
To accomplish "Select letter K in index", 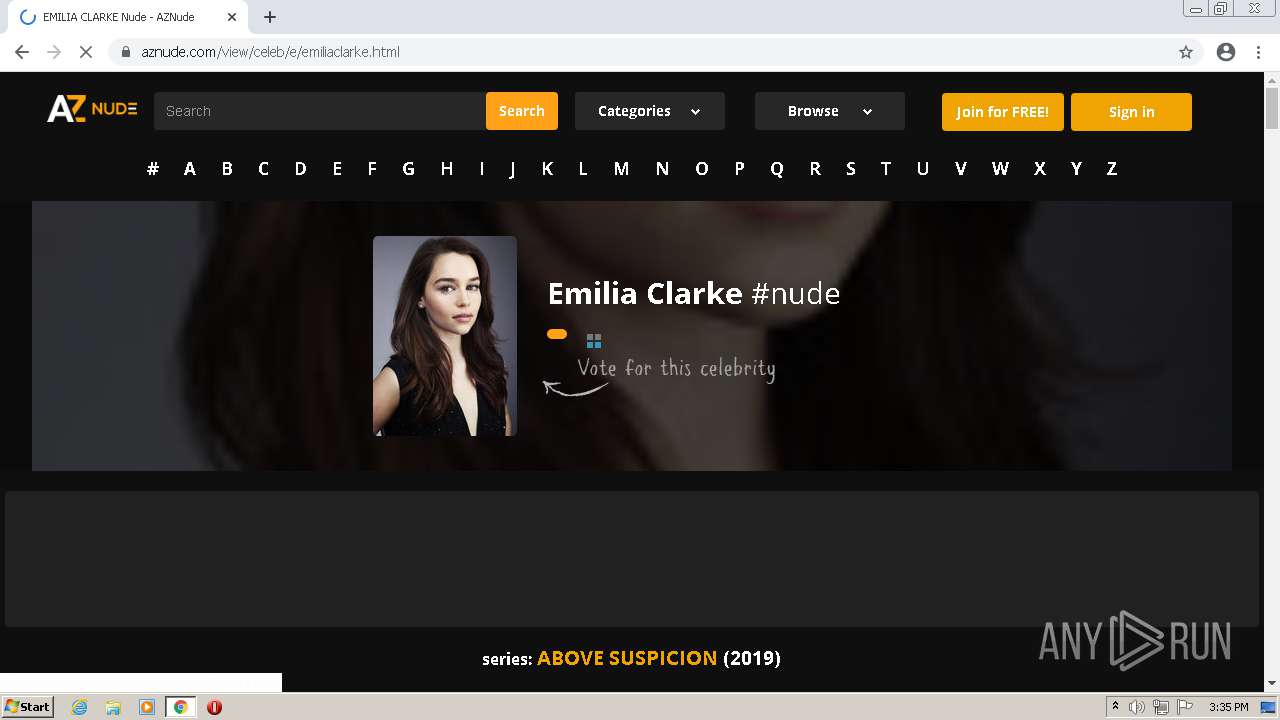I will [547, 169].
